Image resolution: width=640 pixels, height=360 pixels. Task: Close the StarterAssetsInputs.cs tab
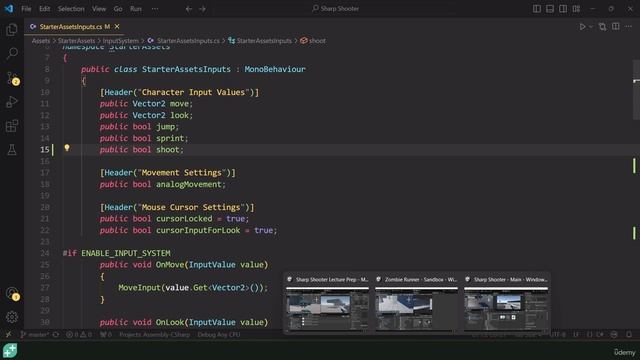tap(117, 27)
